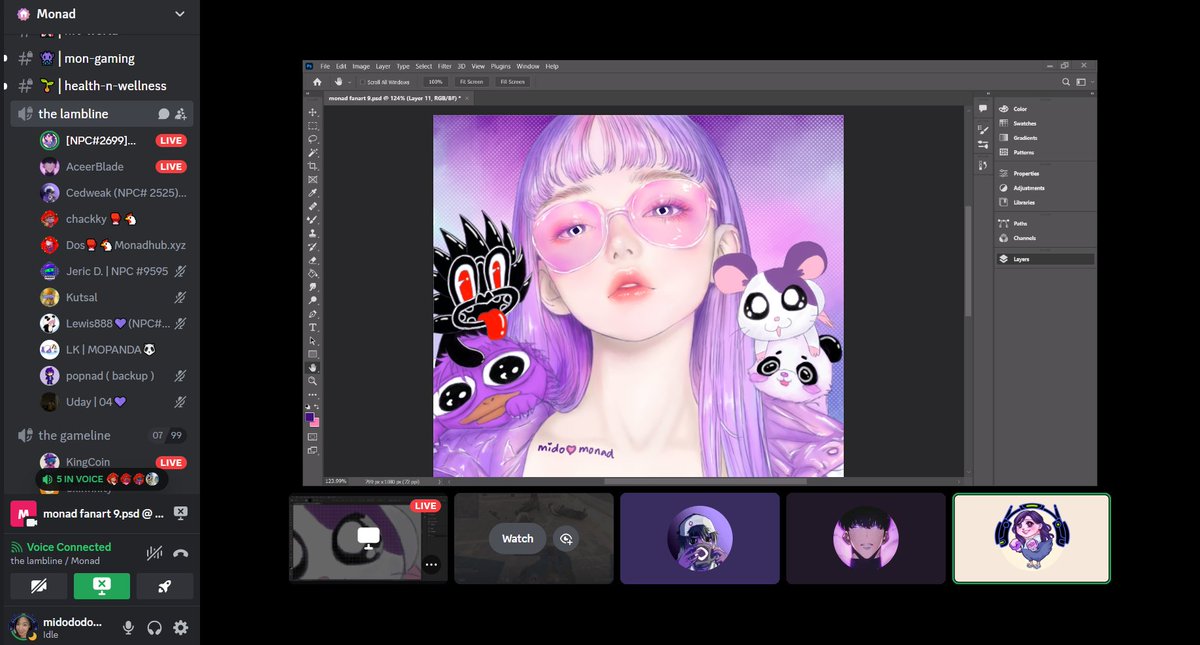Open the Layer menu
Viewport: 1200px width, 645px height.
[383, 66]
